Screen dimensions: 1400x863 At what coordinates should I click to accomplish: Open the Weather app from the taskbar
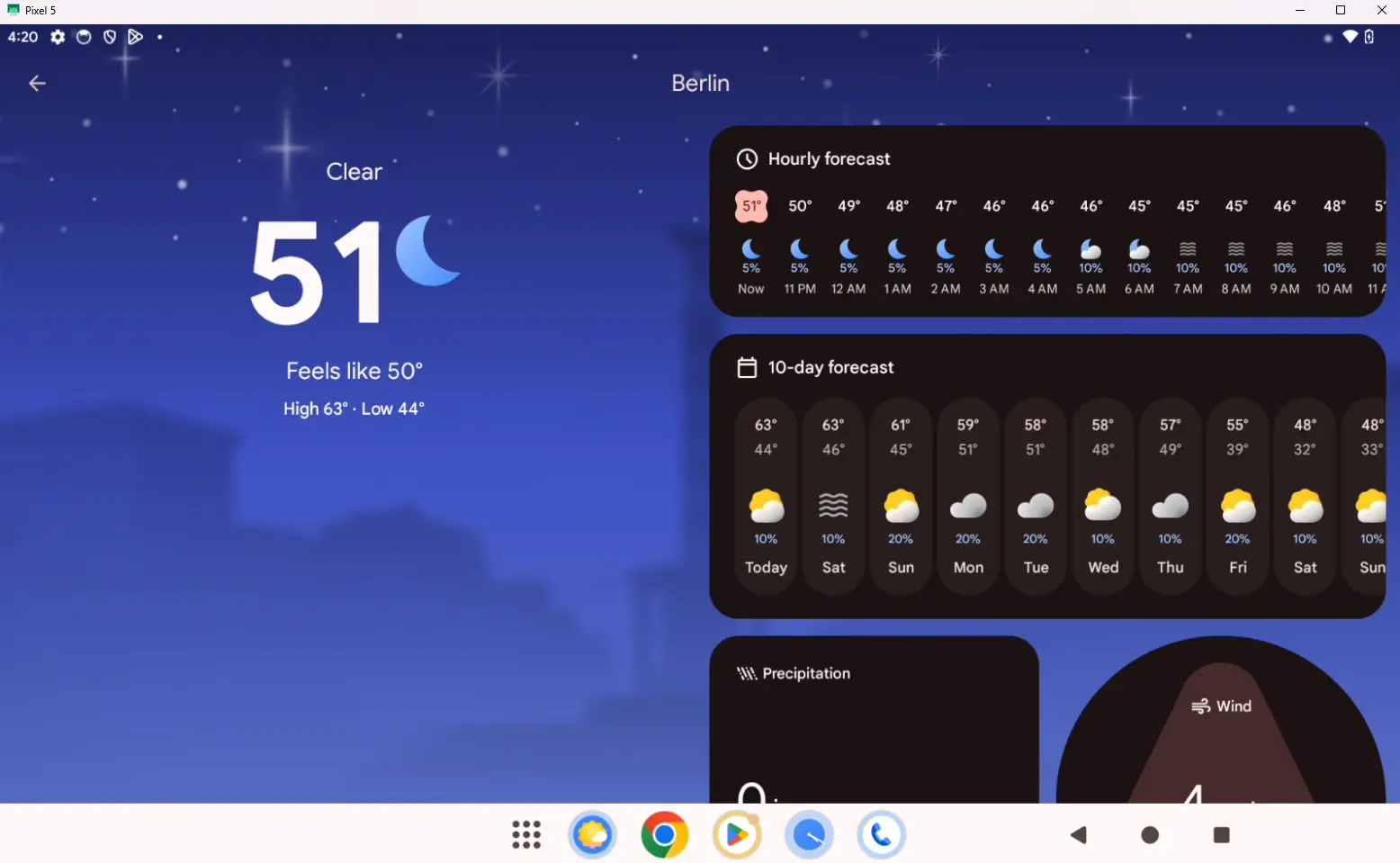pos(593,835)
